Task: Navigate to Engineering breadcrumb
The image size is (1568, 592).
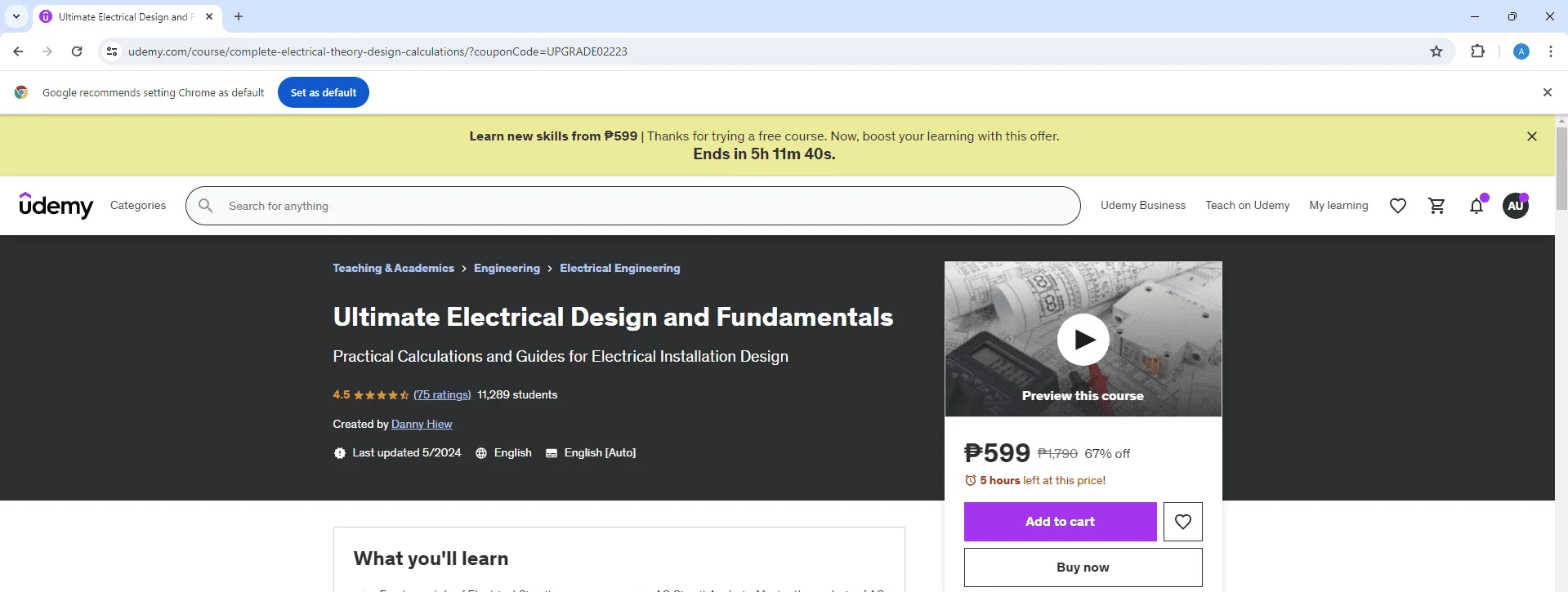Action: click(507, 268)
